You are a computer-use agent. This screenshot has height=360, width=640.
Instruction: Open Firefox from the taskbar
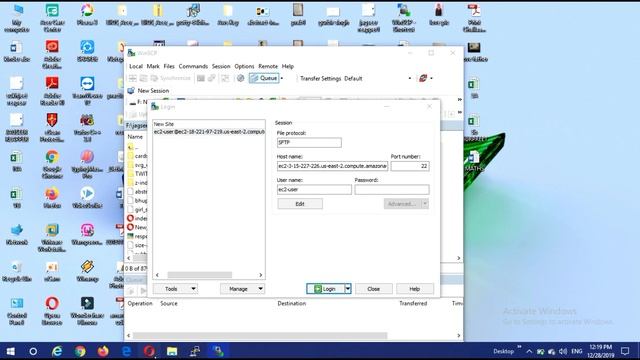(103, 351)
